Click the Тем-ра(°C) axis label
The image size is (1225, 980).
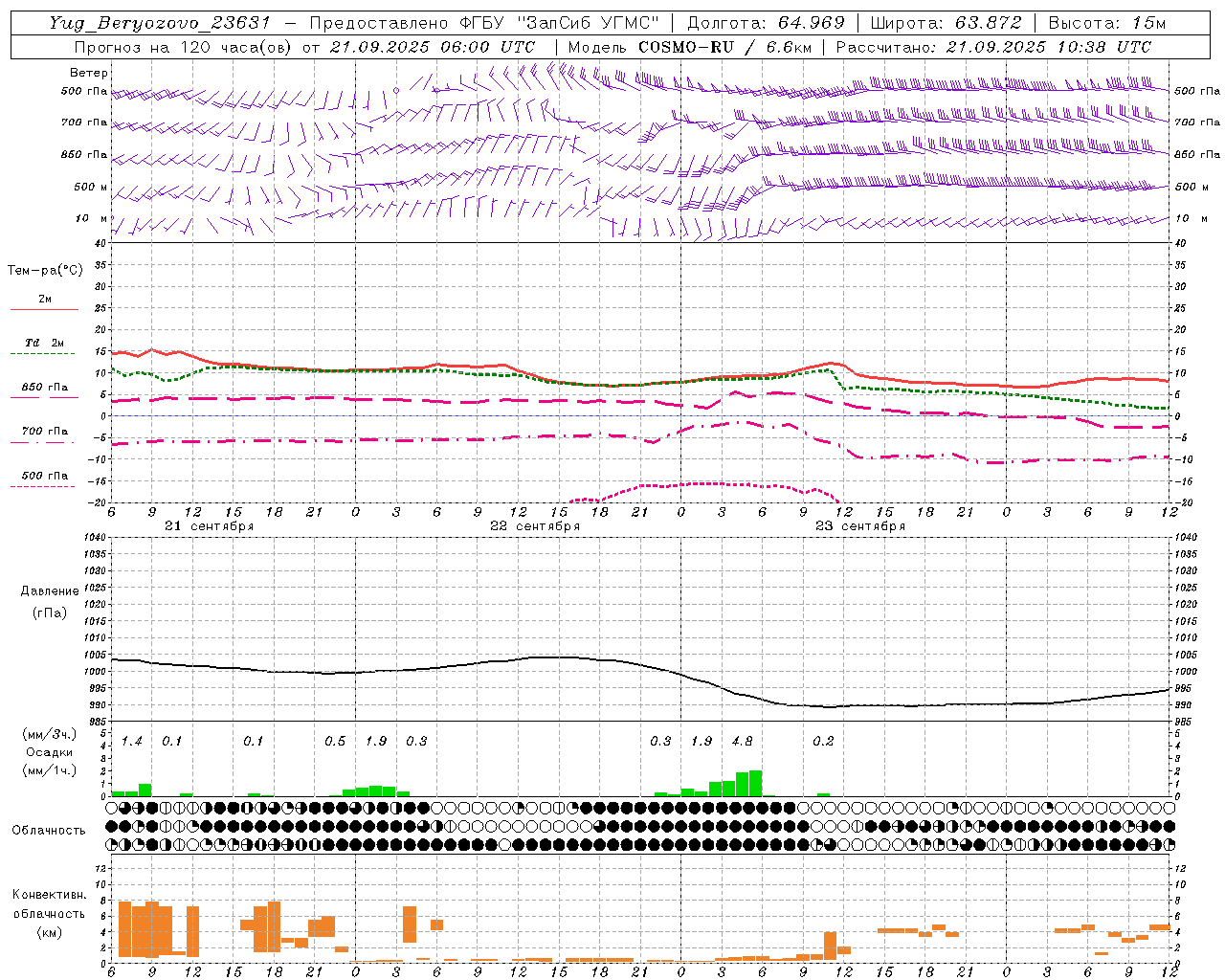(45, 271)
